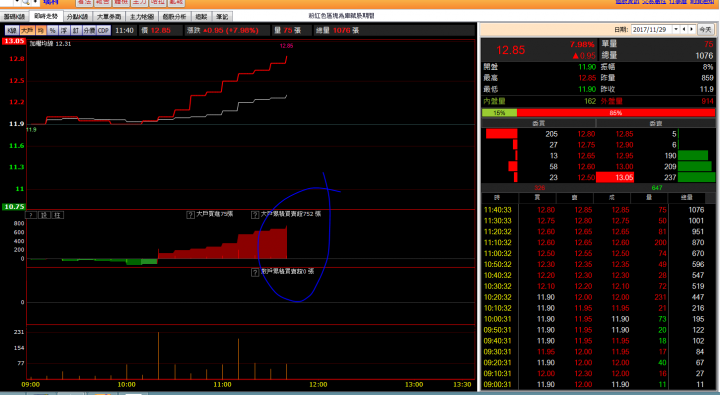The width and height of the screenshot is (720, 395).
Task: Open the date dropdown arrow
Action: [676, 29]
